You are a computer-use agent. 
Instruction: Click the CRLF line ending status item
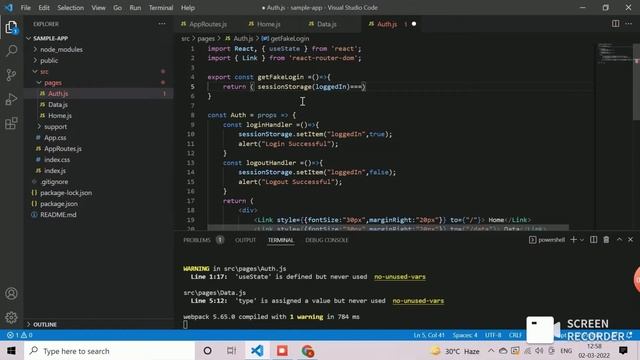point(515,335)
